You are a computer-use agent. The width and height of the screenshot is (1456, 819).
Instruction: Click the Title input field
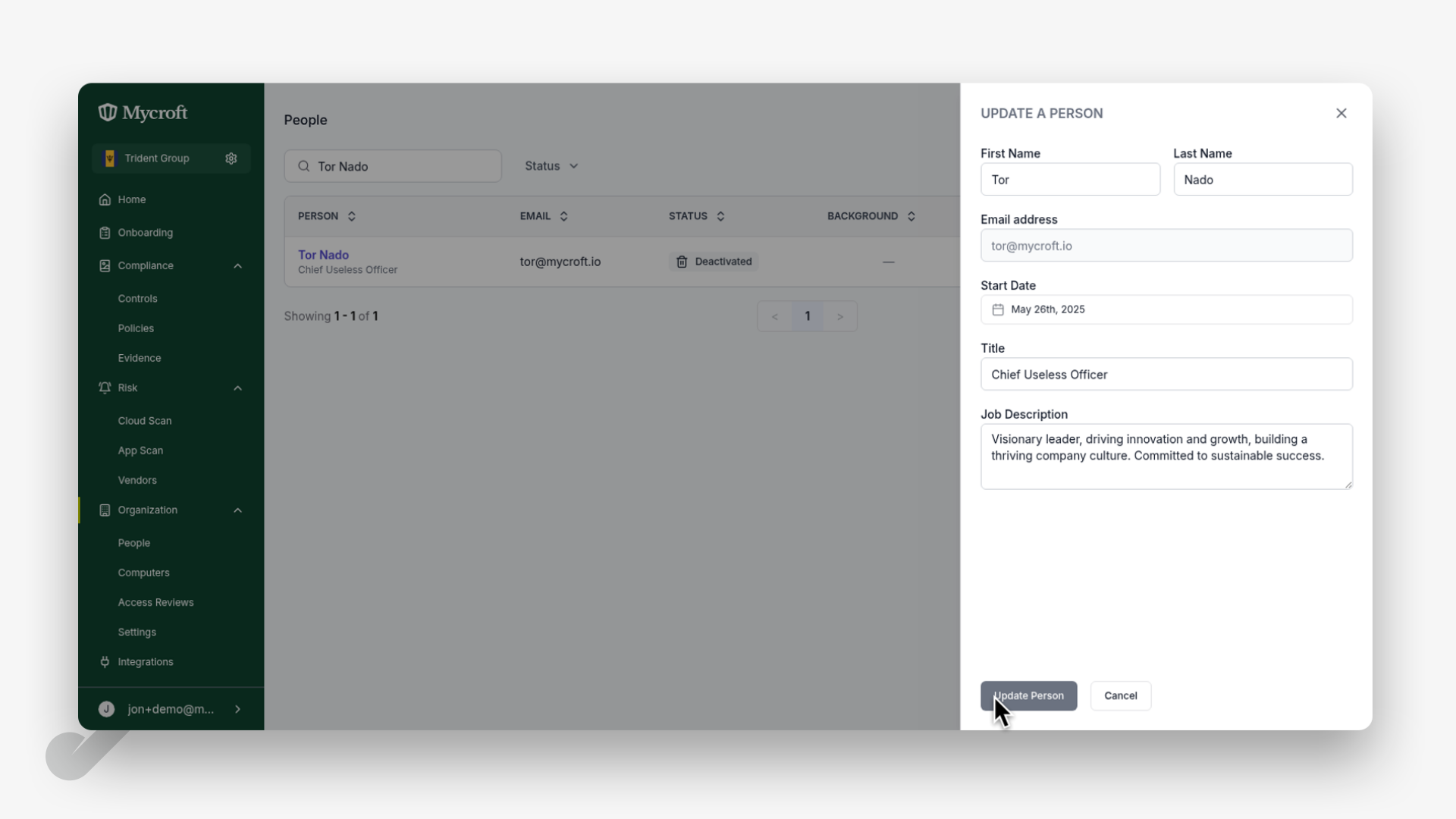(1166, 375)
